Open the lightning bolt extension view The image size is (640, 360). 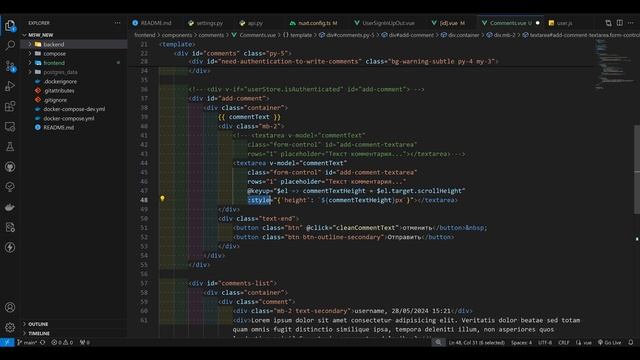point(10,247)
